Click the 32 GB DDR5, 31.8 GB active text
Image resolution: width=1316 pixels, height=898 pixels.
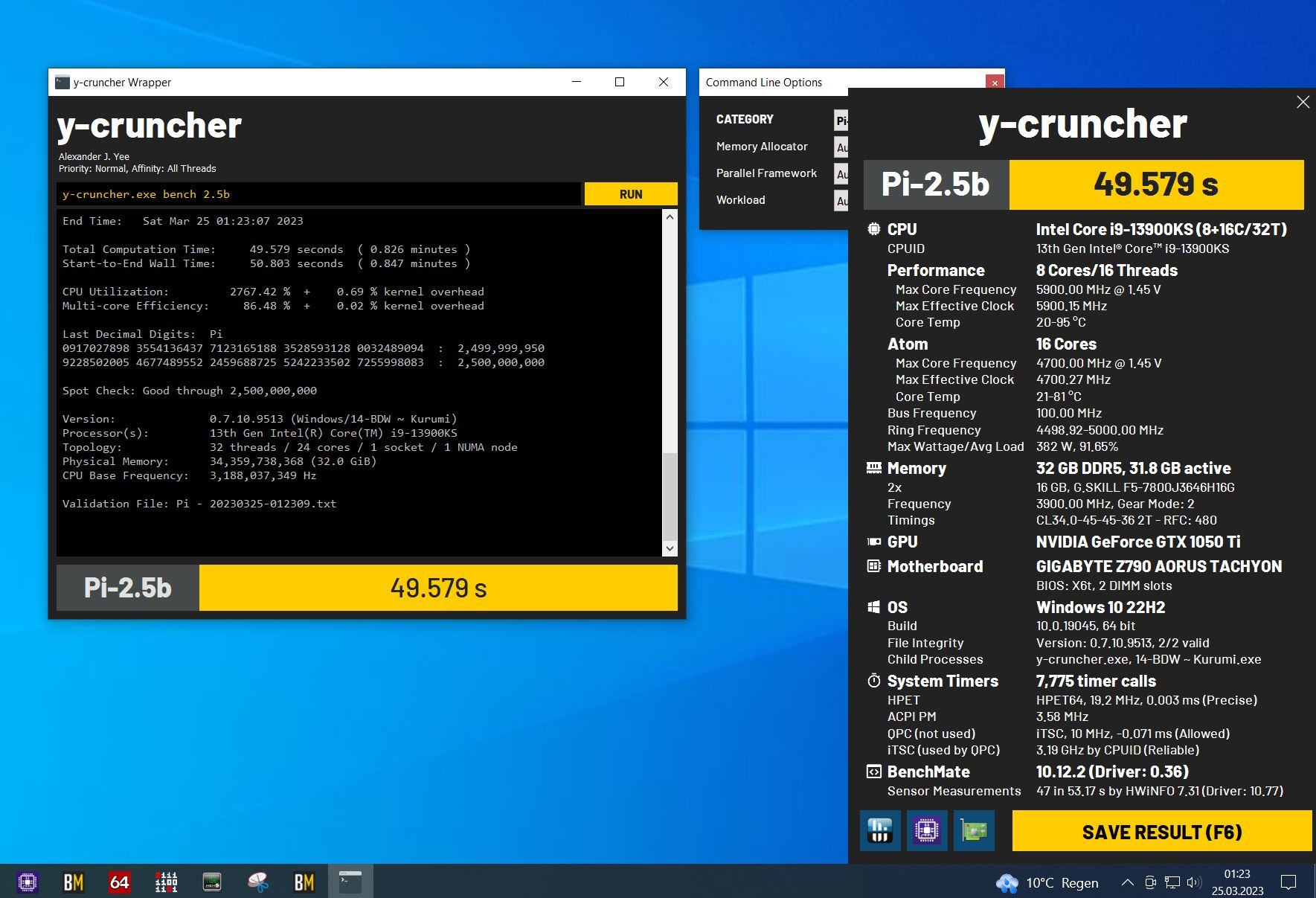click(1133, 468)
